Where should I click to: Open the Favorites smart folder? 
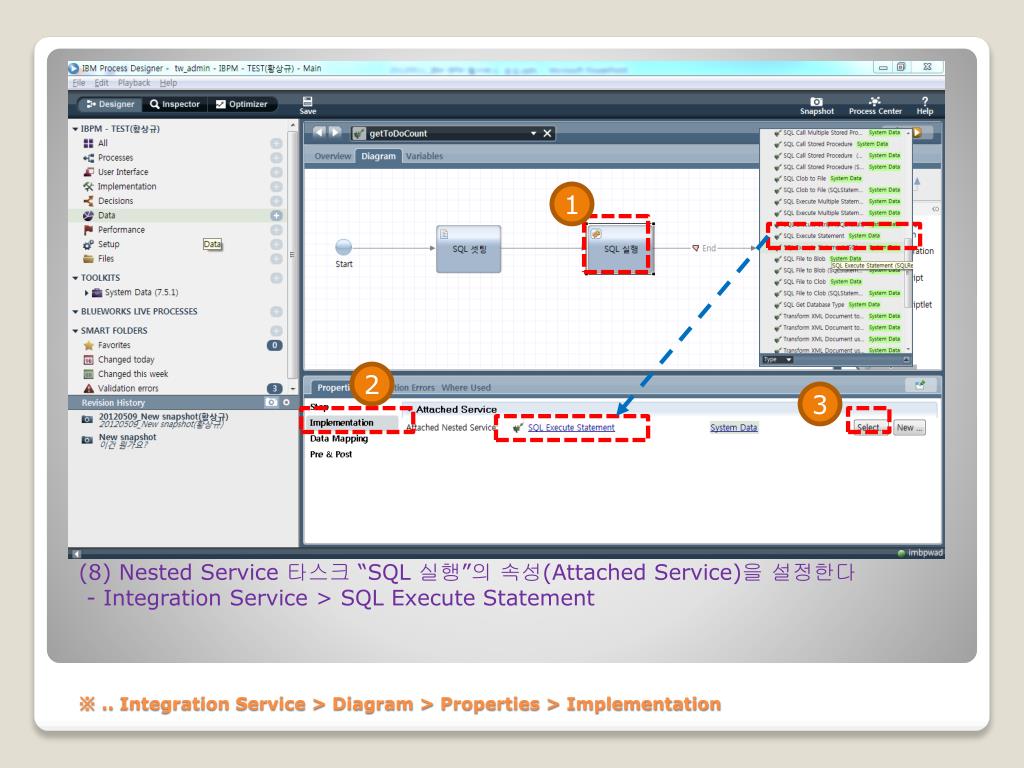click(x=108, y=345)
